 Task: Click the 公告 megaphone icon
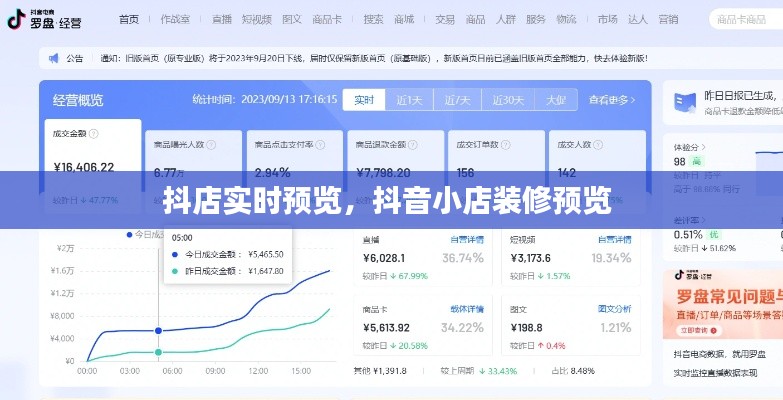(x=54, y=58)
